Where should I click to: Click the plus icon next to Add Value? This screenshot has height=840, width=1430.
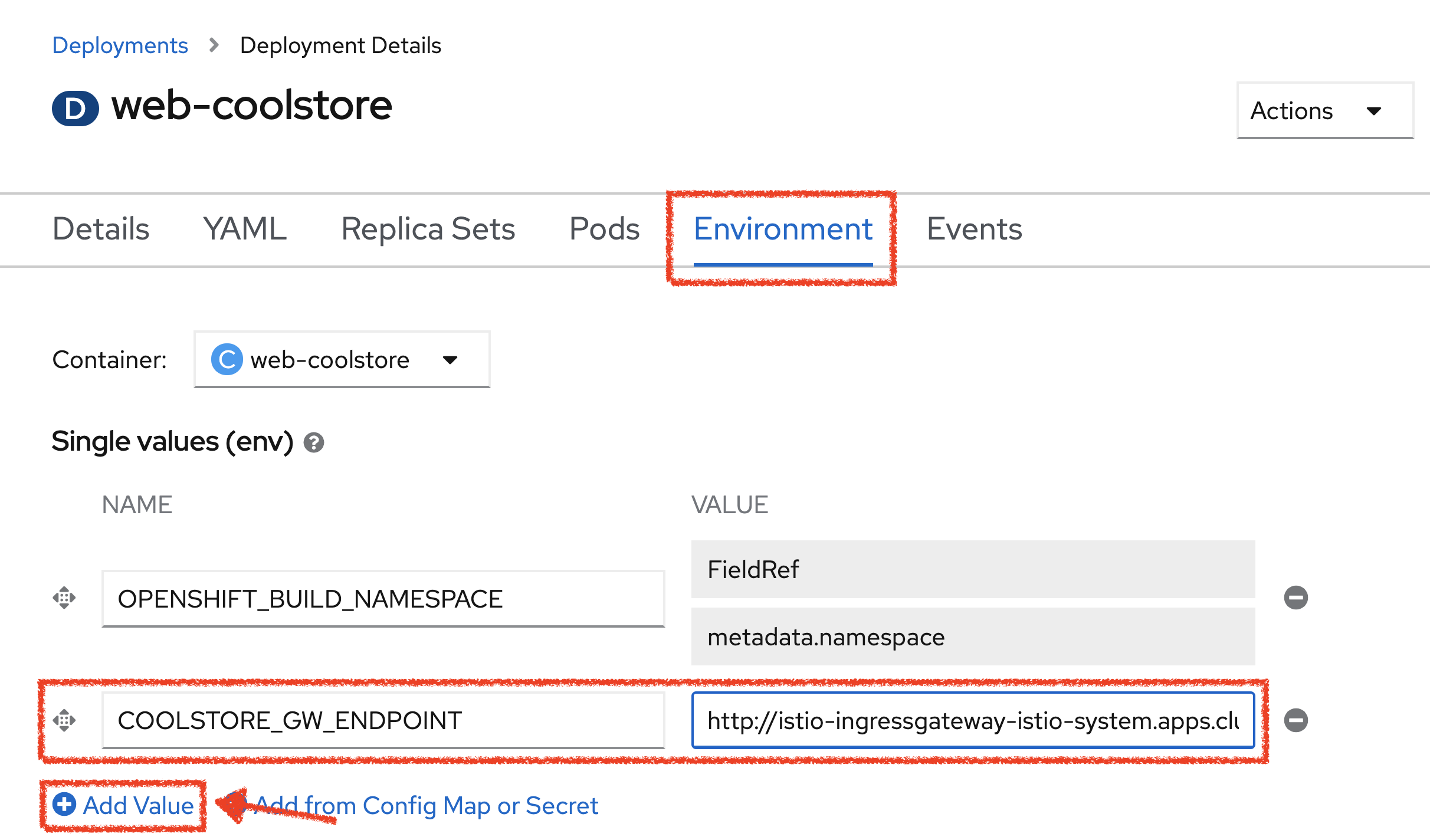(64, 805)
